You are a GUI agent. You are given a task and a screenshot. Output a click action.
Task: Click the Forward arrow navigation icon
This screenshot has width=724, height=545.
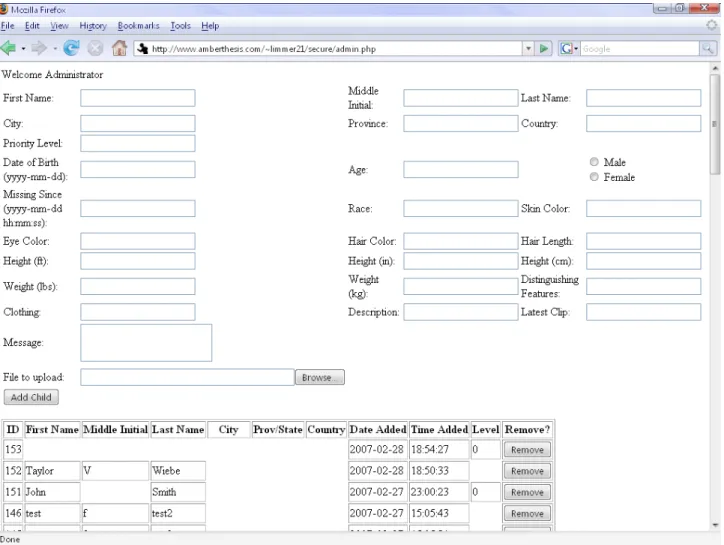tap(39, 48)
